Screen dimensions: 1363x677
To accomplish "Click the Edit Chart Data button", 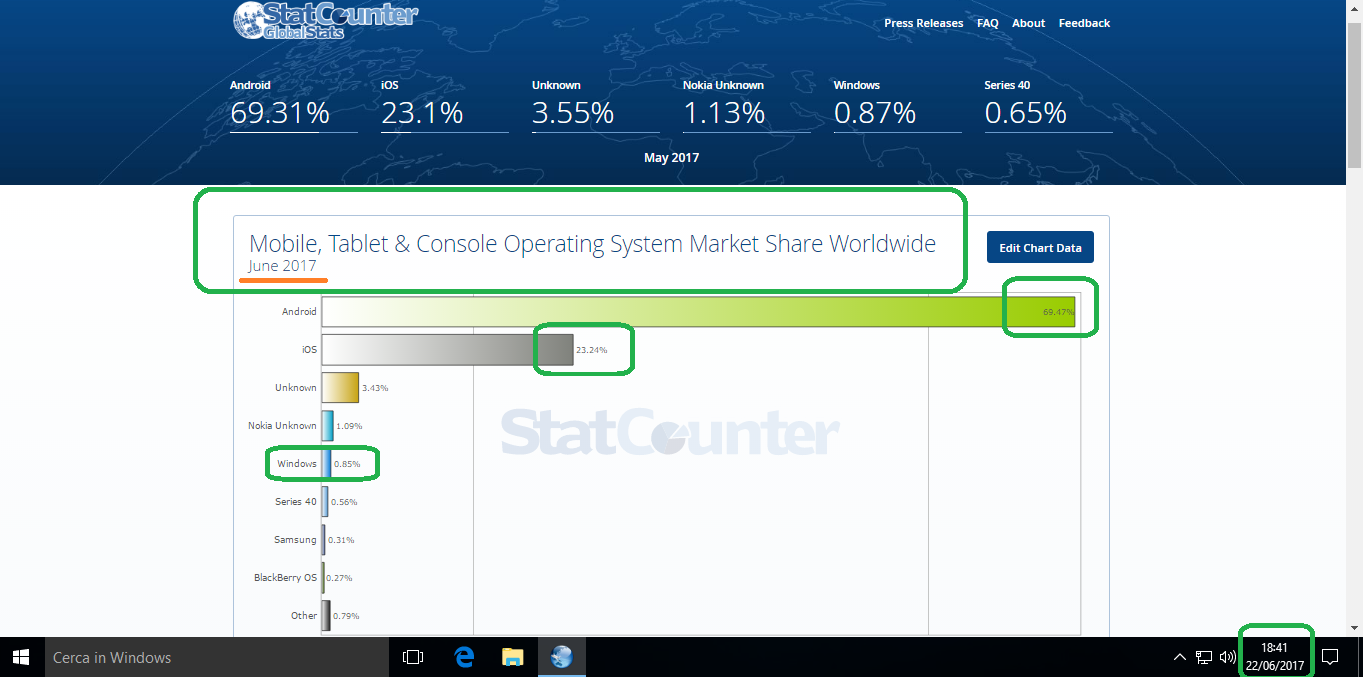I will [1041, 248].
